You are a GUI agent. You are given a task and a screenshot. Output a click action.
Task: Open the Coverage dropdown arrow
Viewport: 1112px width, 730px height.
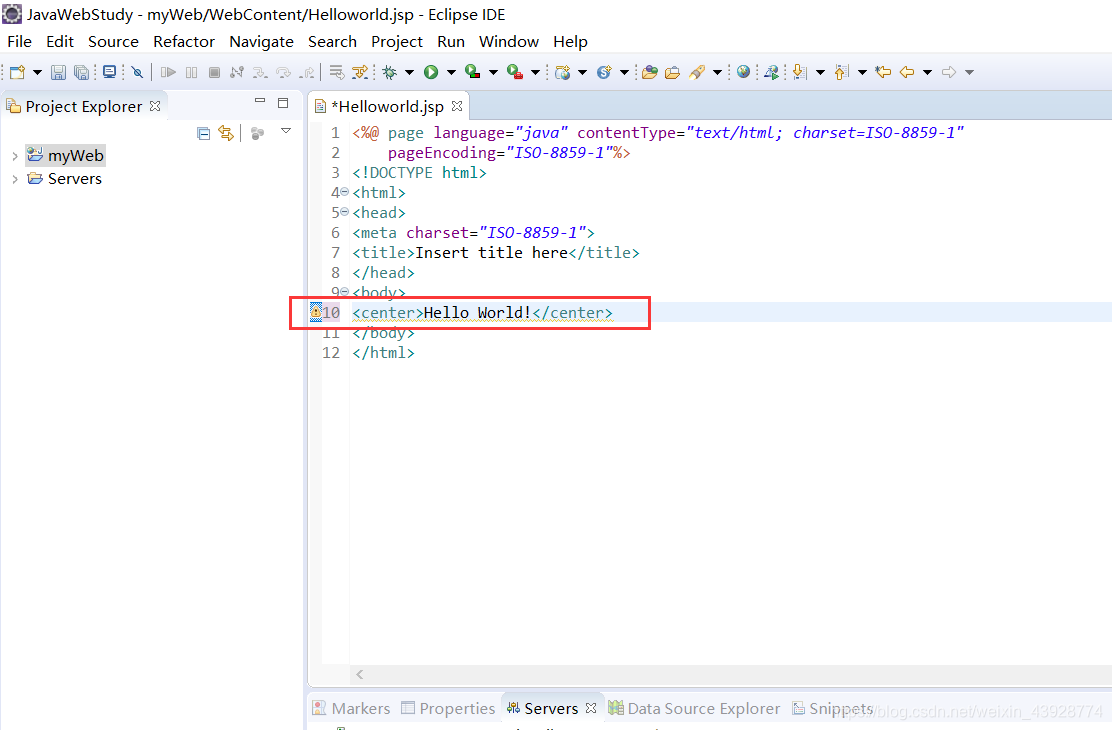coord(493,72)
